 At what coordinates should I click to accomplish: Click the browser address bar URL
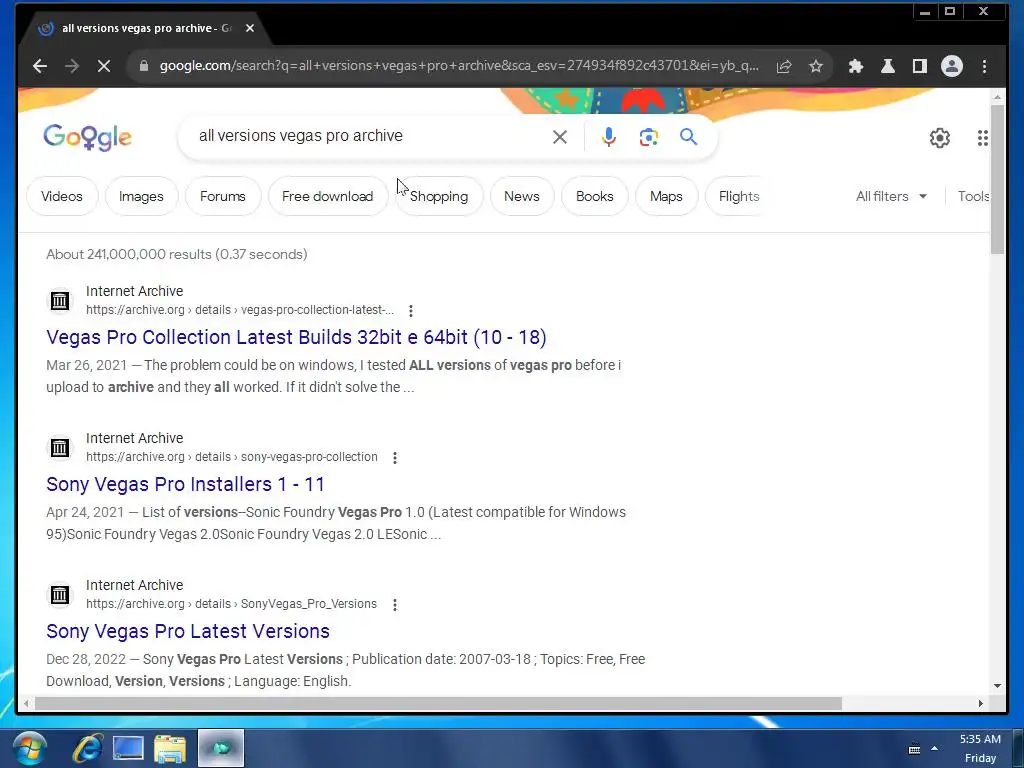pos(458,66)
